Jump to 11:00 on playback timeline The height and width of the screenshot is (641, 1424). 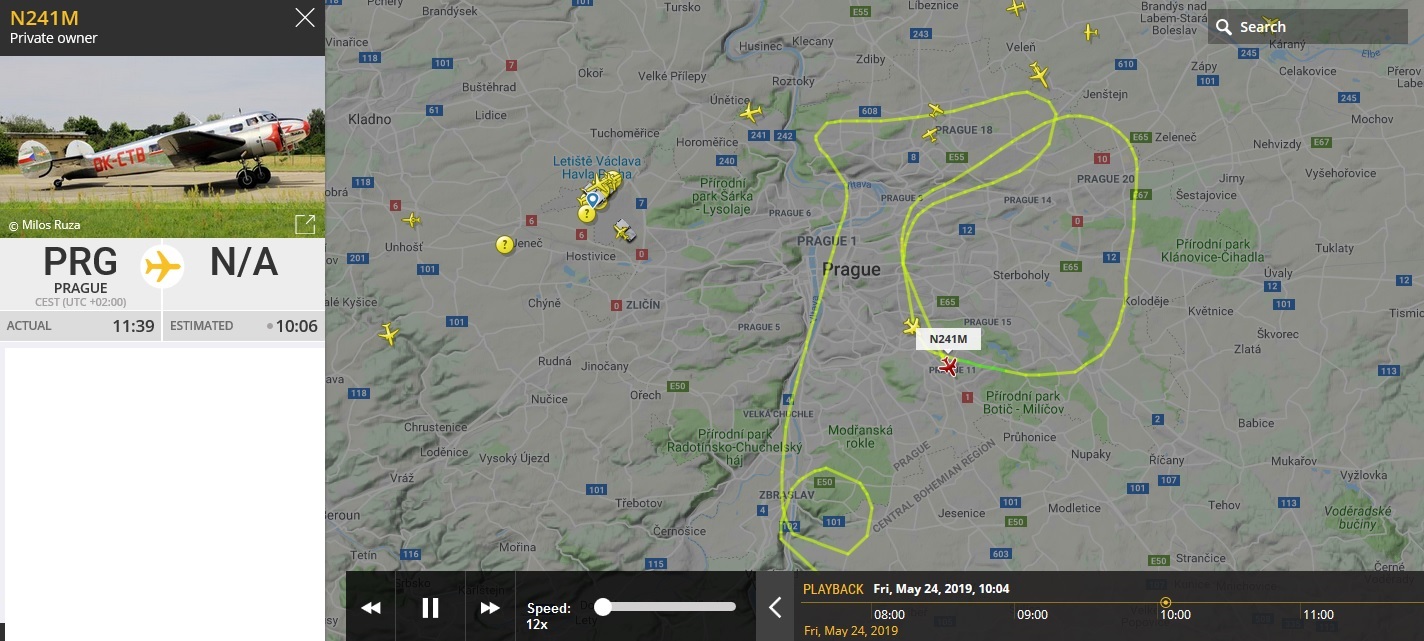click(x=1318, y=614)
